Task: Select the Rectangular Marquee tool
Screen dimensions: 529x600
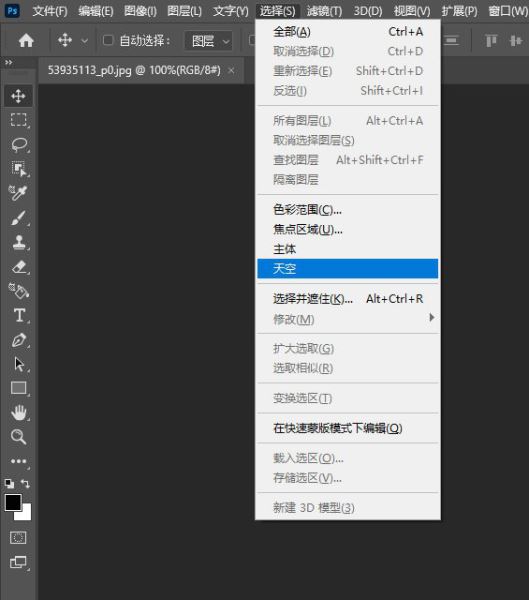Action: [x=18, y=120]
